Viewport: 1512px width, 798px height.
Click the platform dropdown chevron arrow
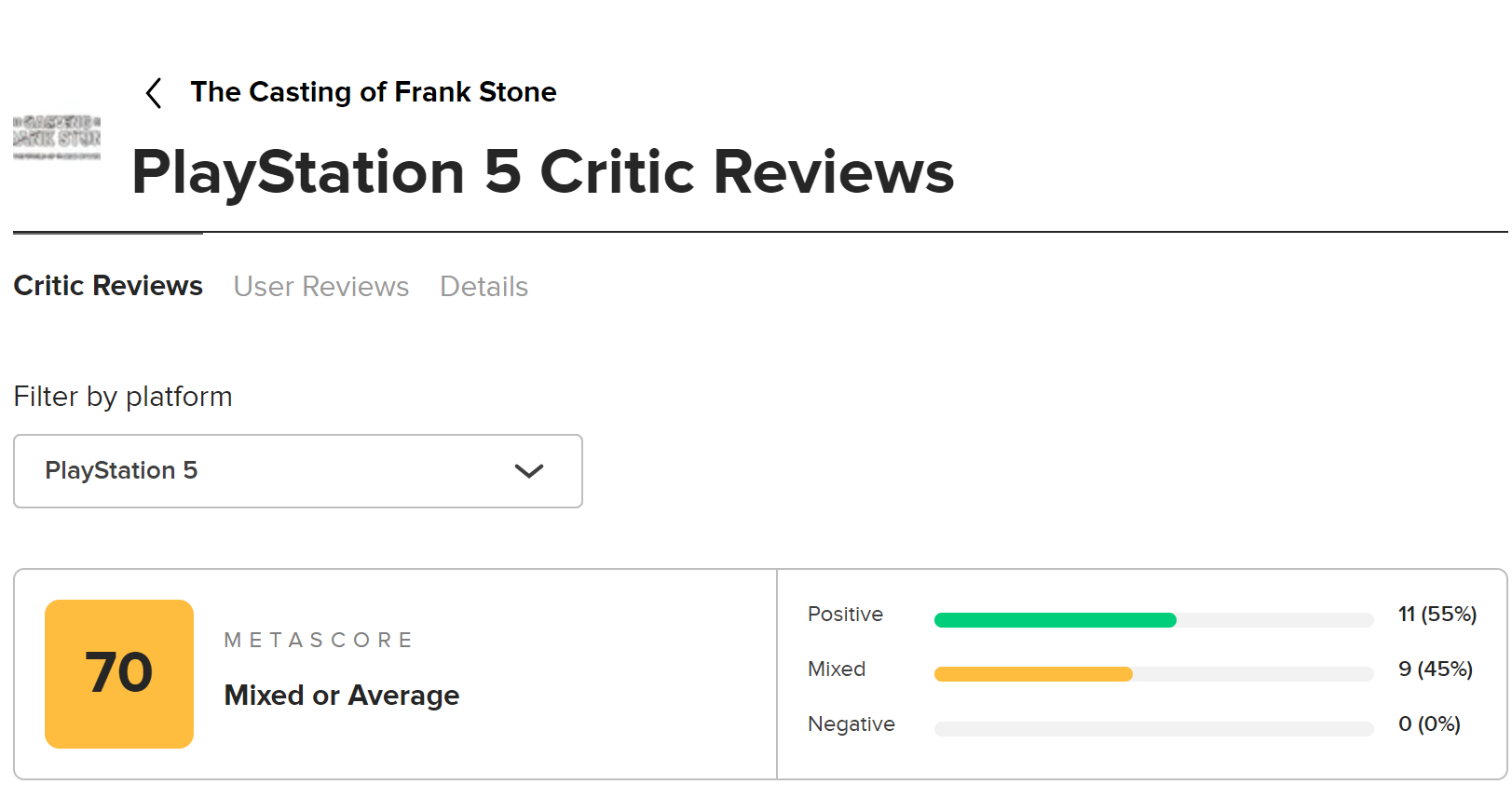(528, 471)
